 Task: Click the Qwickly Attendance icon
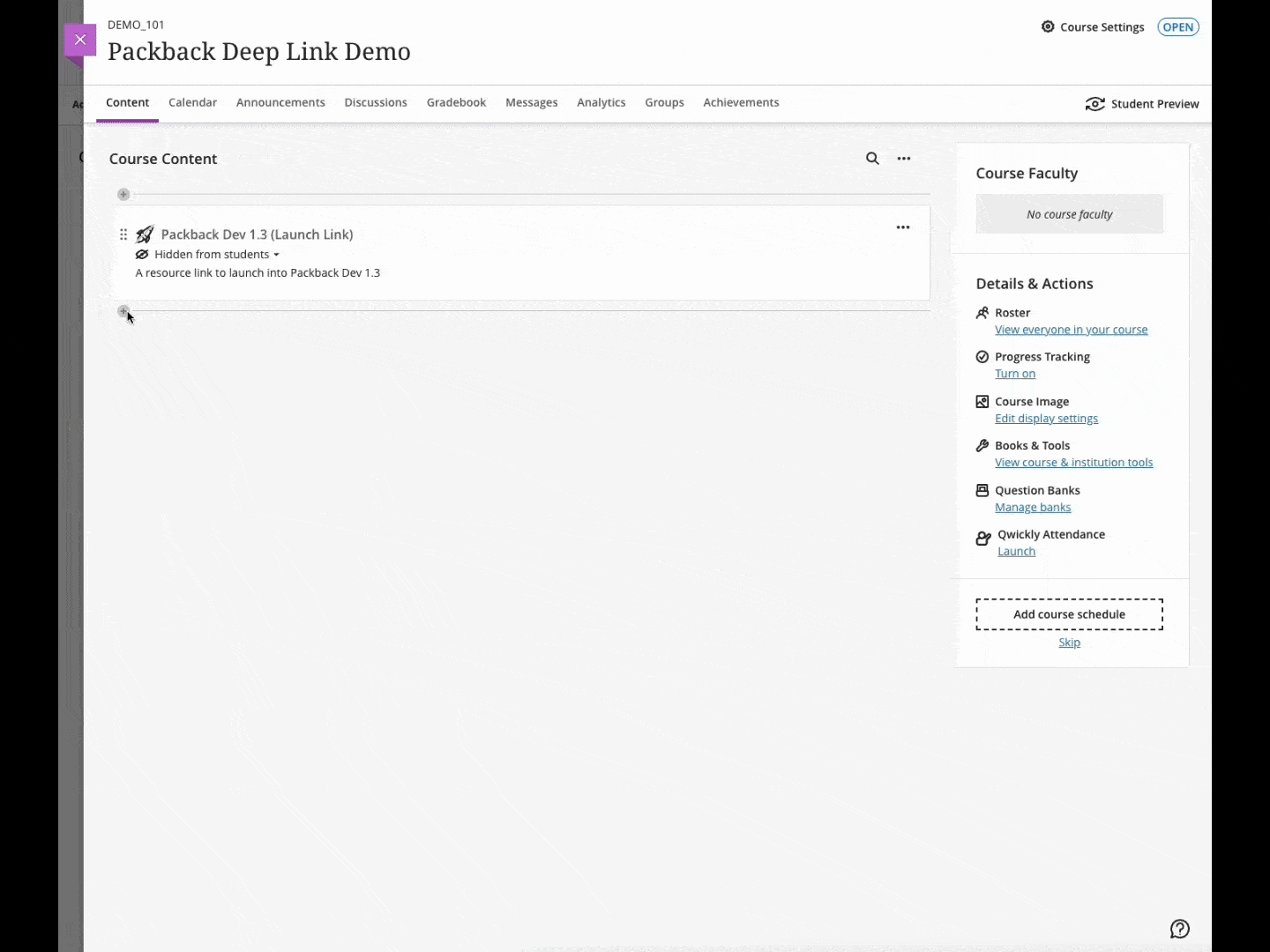point(983,539)
